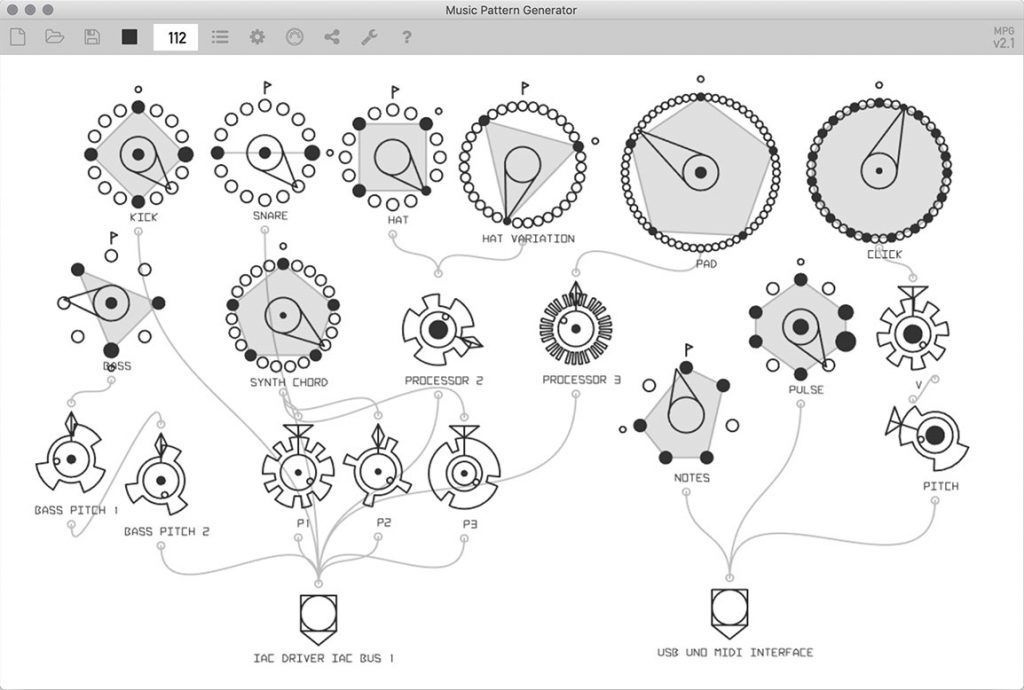Select the SYNTH CHORD pattern wheel
The width and height of the screenshot is (1024, 690).
tap(283, 315)
